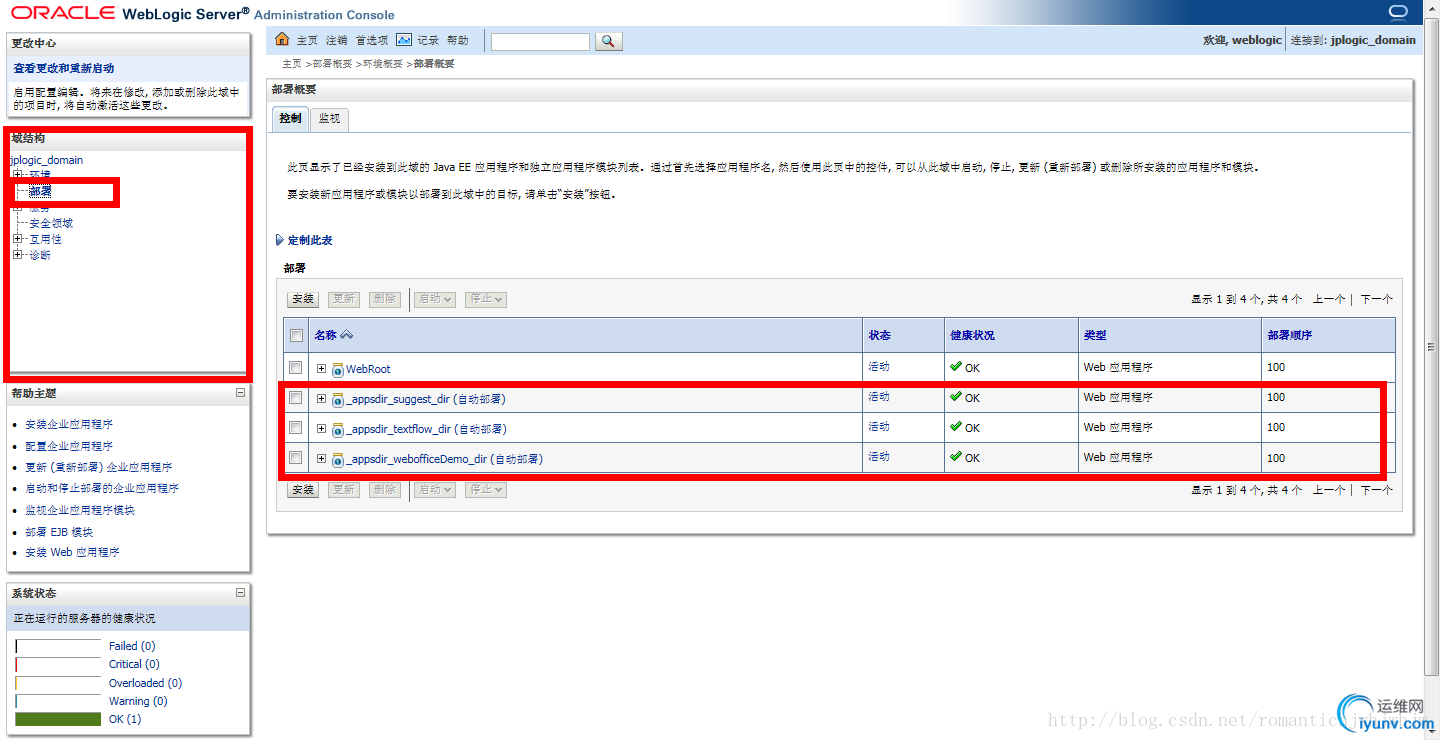Click the green OK status bar
This screenshot has width=1440, height=740.
(x=58, y=719)
